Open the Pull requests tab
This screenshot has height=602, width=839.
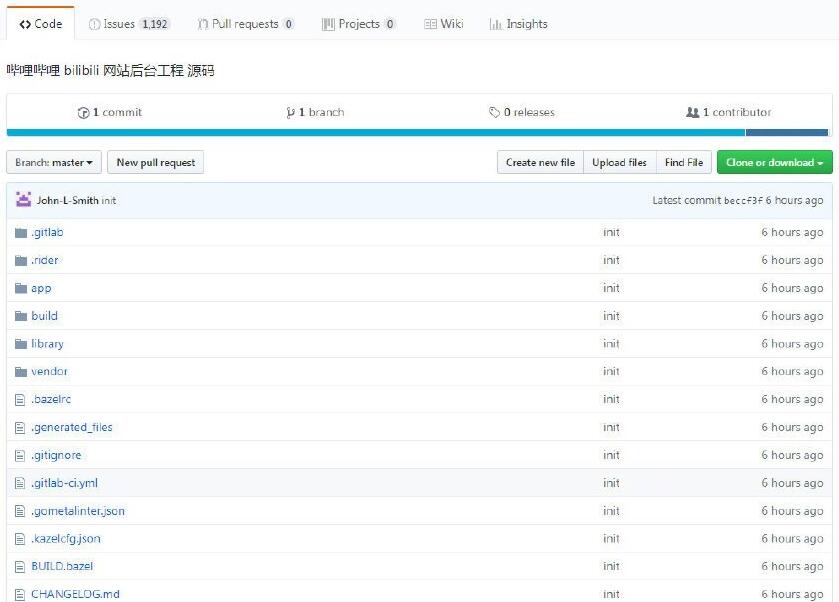(246, 24)
